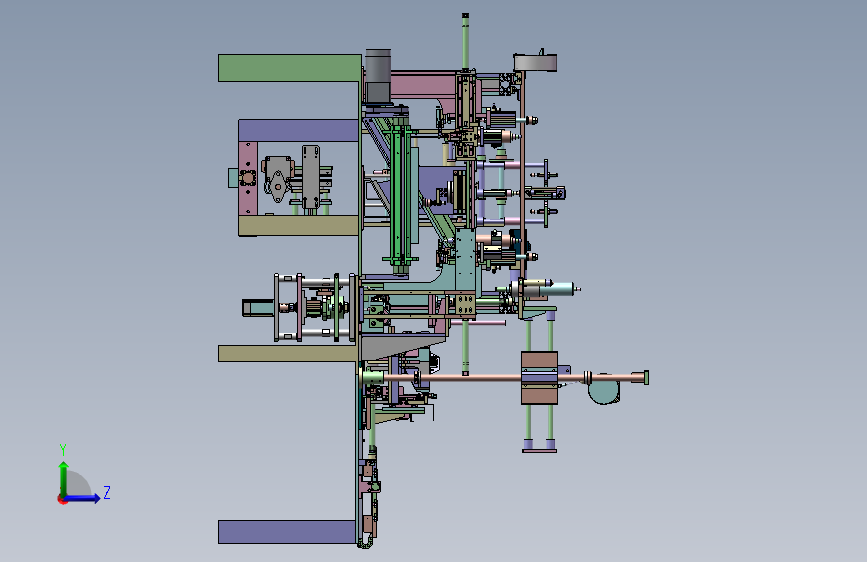Select the teal round part near the shaft's right end

pyautogui.click(x=603, y=392)
